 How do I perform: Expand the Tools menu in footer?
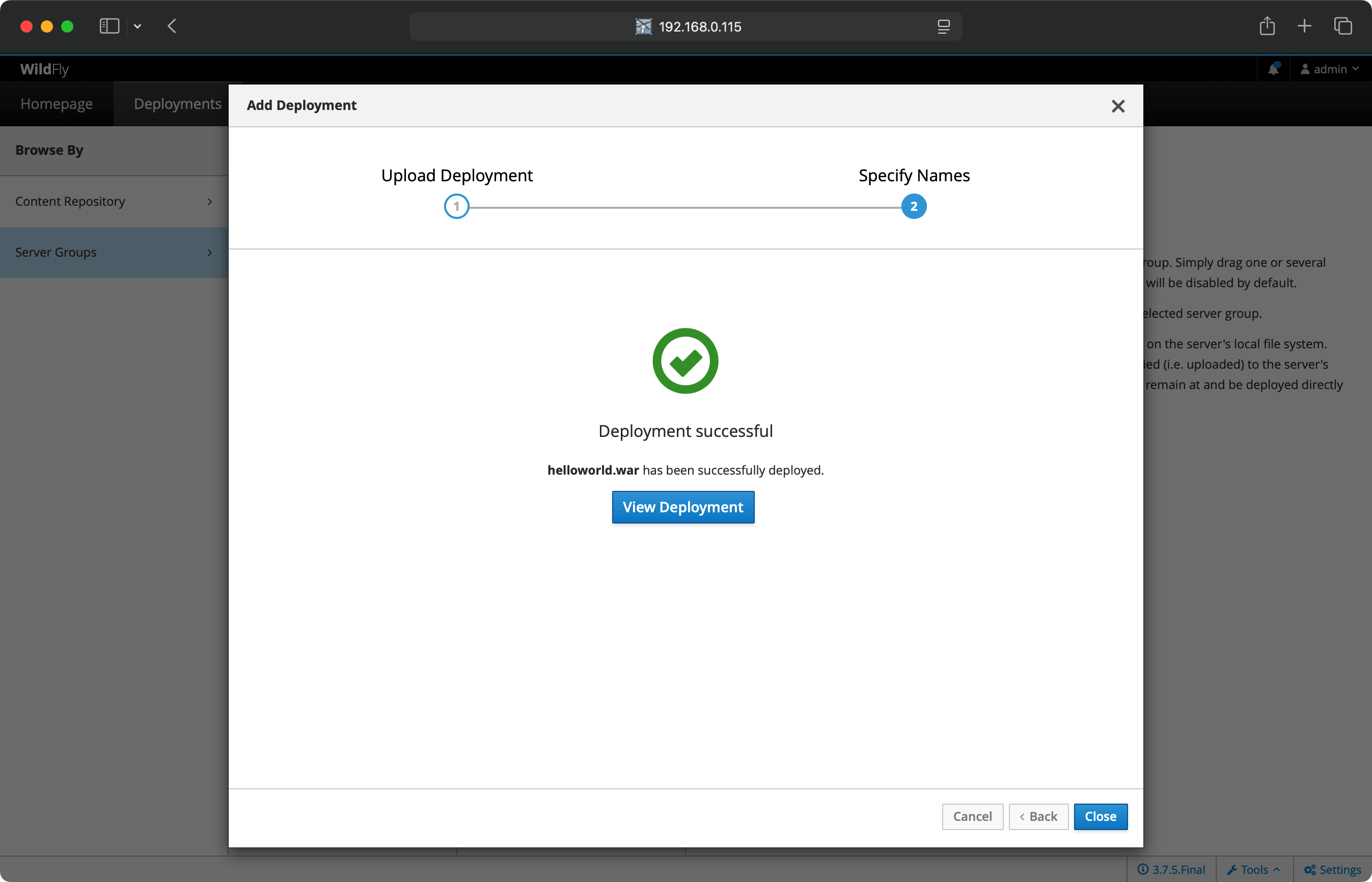click(x=1253, y=869)
